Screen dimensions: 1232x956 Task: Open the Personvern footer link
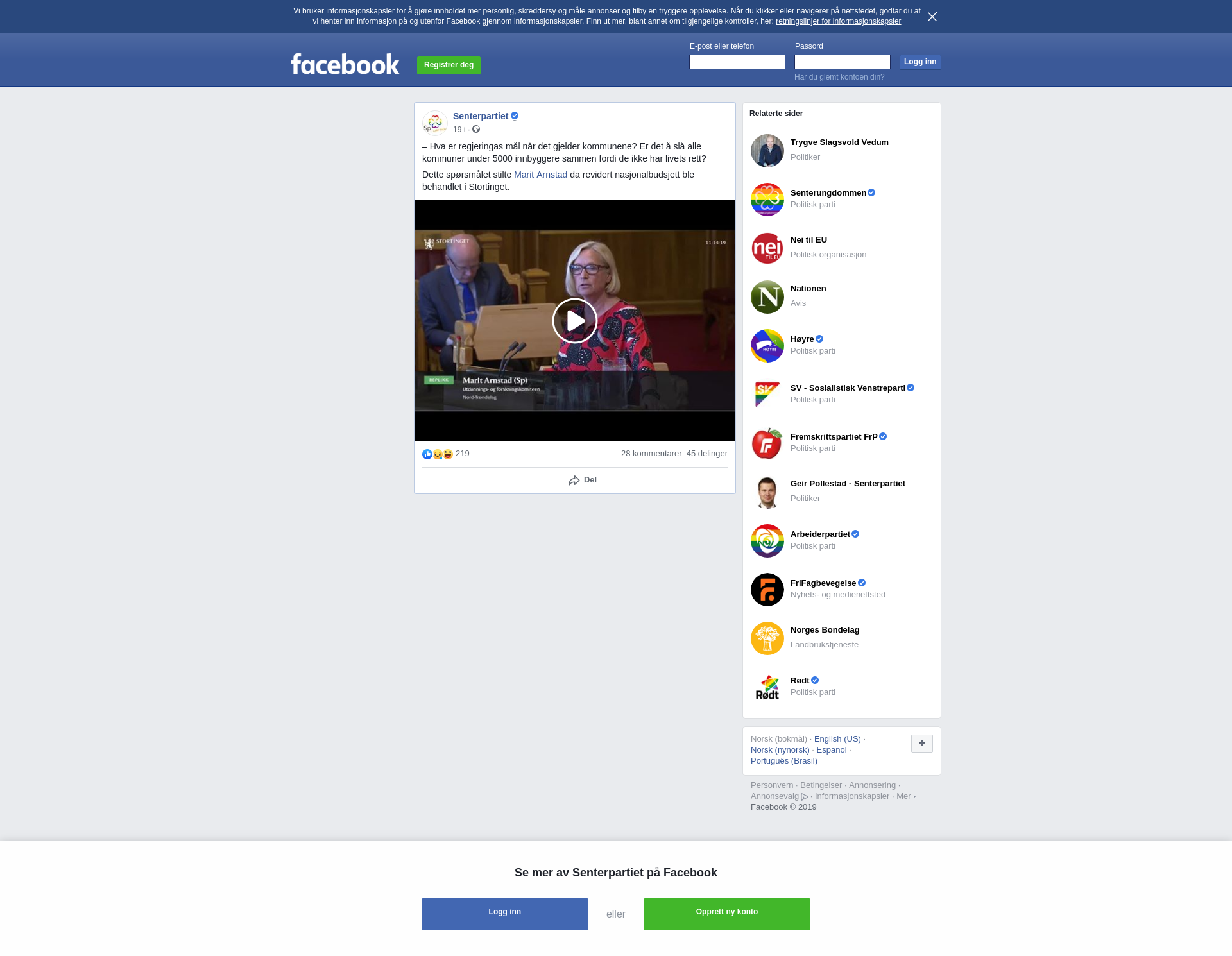point(772,785)
